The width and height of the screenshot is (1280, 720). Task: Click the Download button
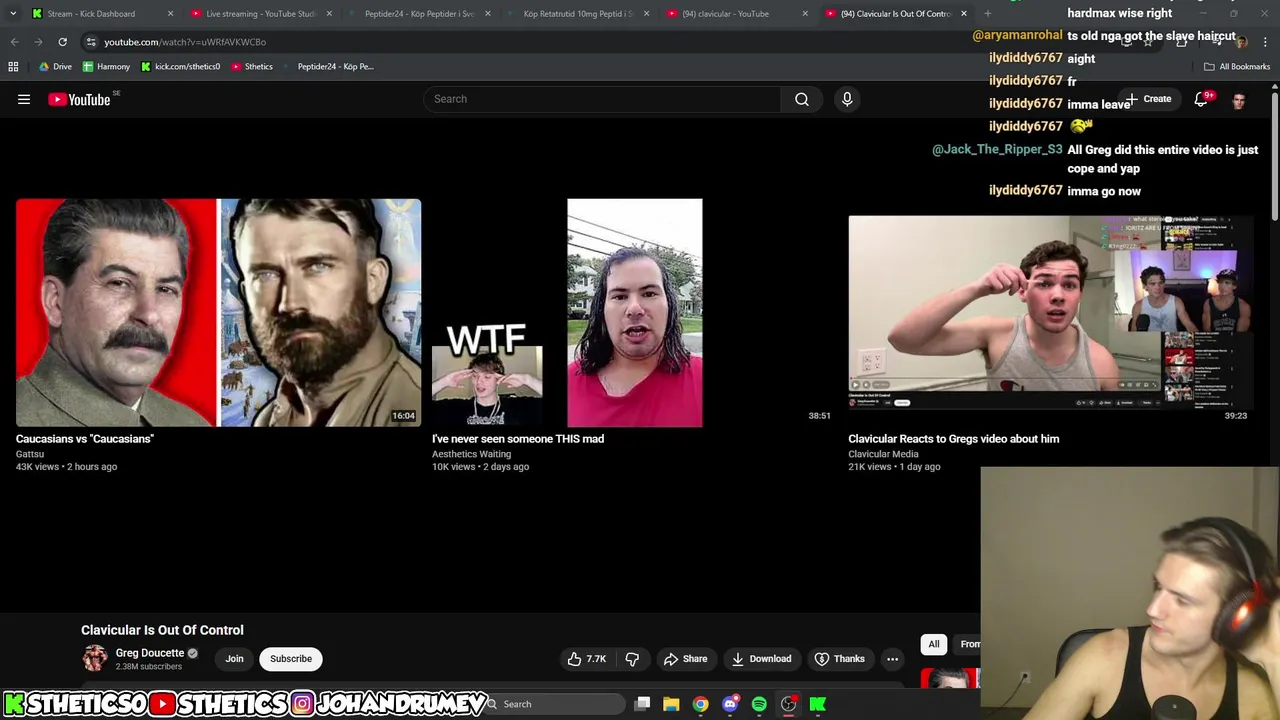(x=761, y=659)
